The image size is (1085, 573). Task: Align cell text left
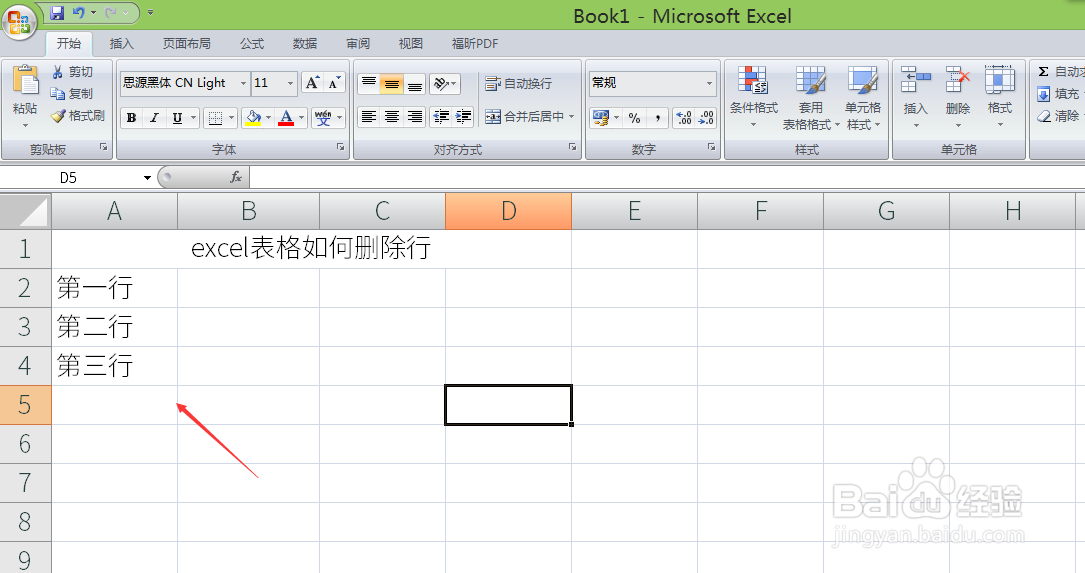[x=369, y=117]
